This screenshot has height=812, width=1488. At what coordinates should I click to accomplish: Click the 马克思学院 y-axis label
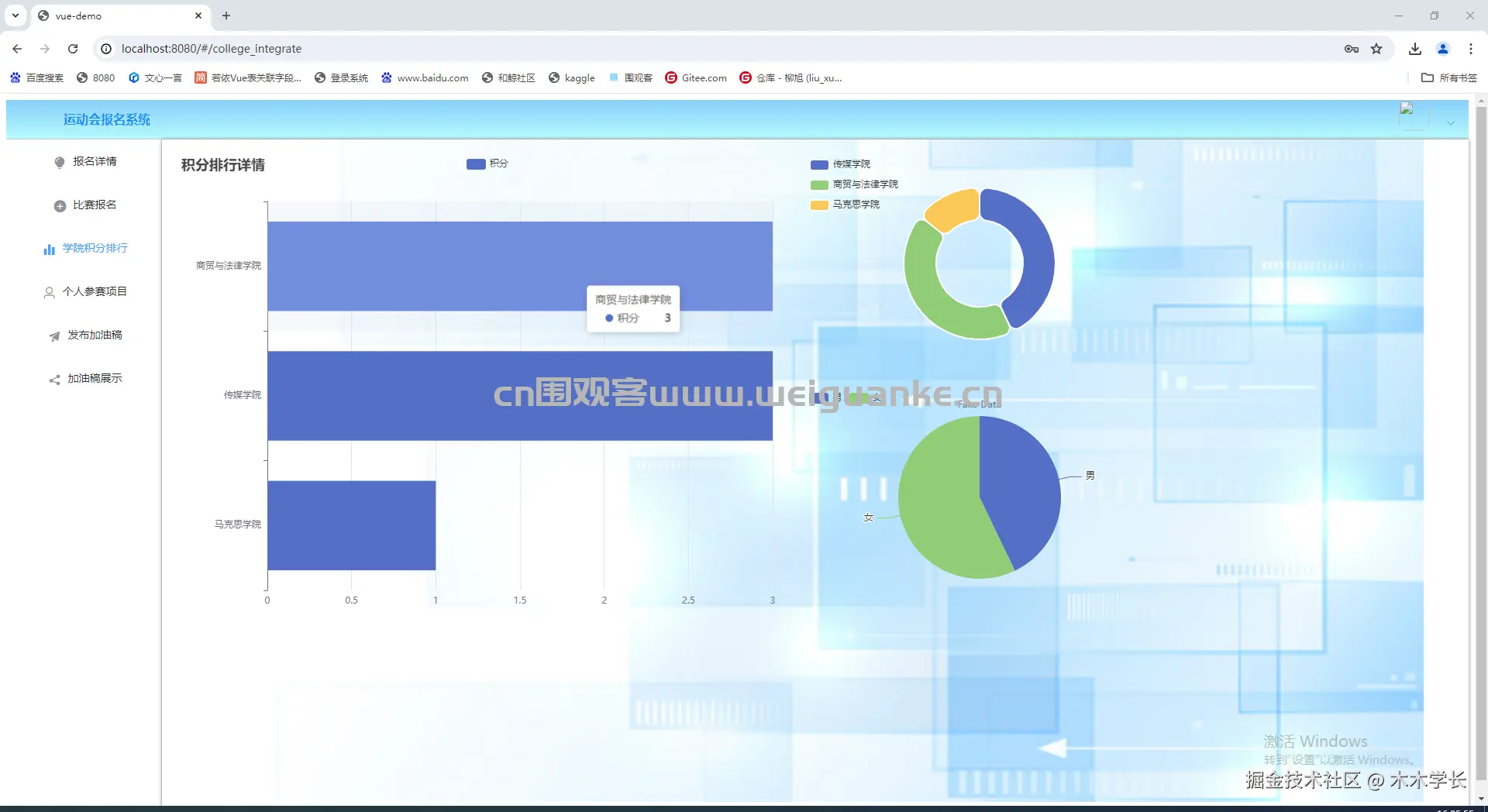click(238, 525)
